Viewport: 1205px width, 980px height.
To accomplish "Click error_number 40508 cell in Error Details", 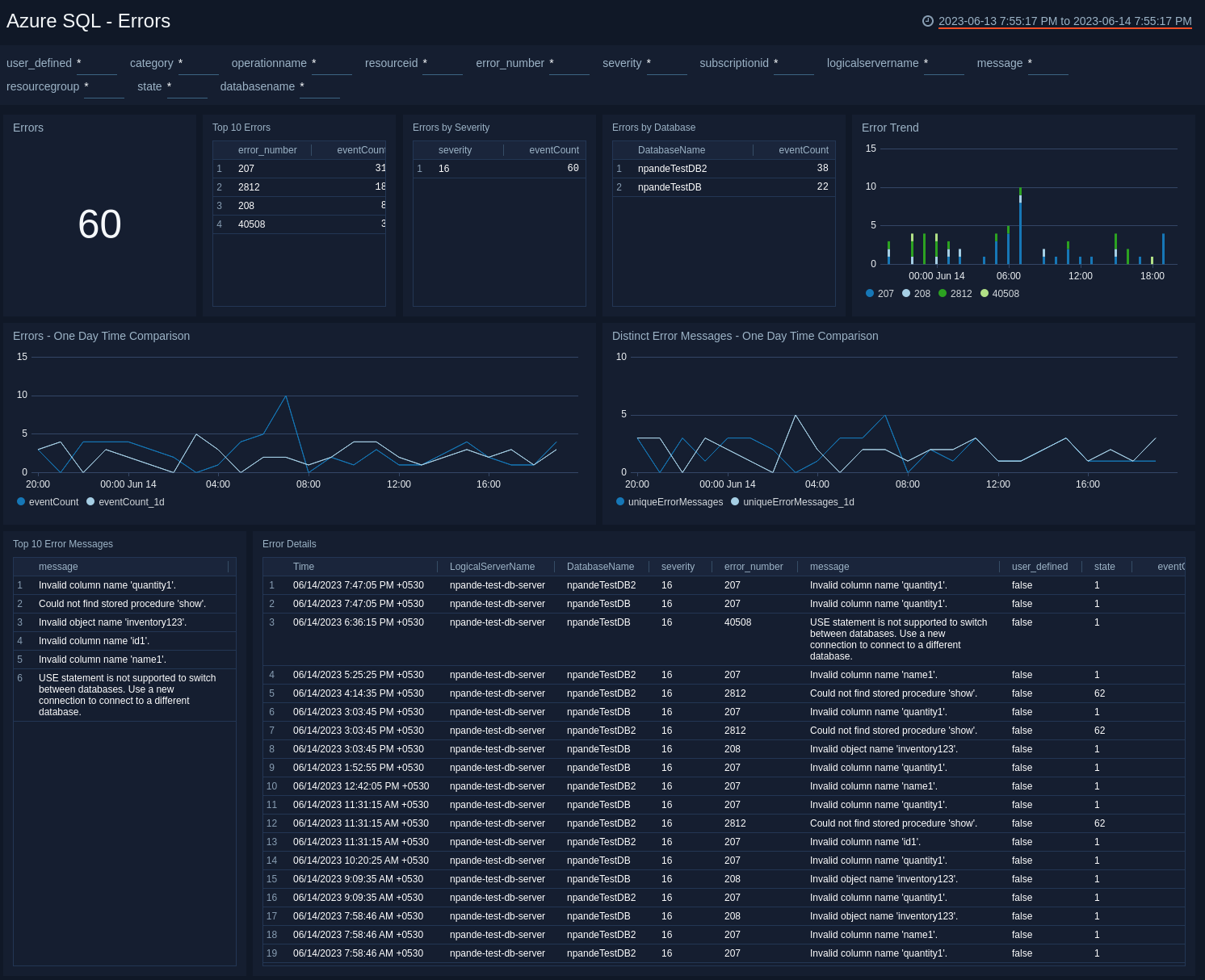I will click(737, 622).
